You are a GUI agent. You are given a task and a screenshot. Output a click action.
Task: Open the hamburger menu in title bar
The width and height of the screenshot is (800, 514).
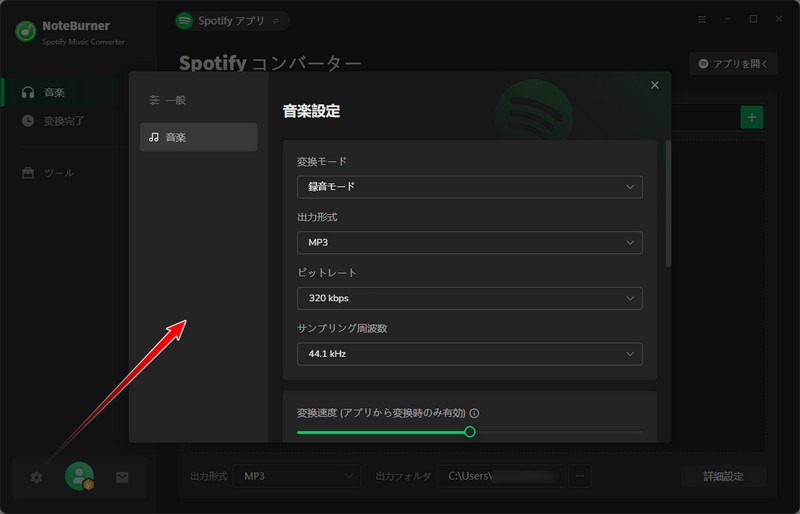(702, 19)
